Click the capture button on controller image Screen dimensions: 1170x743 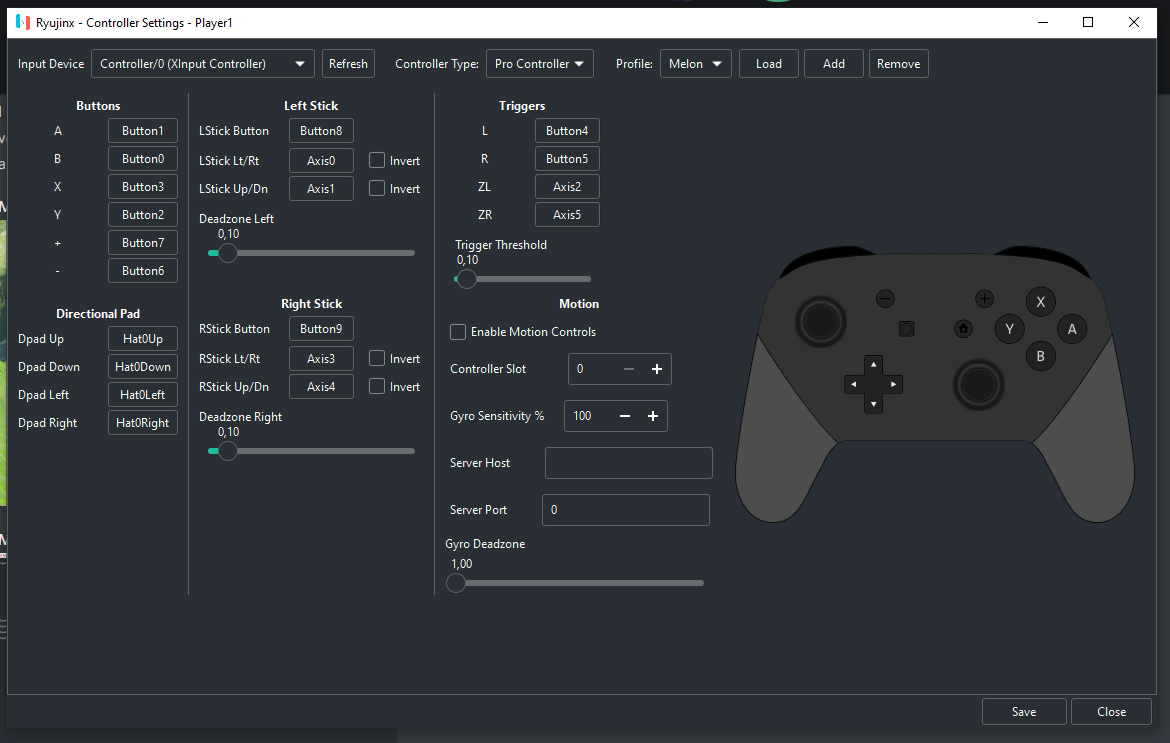pyautogui.click(x=906, y=328)
